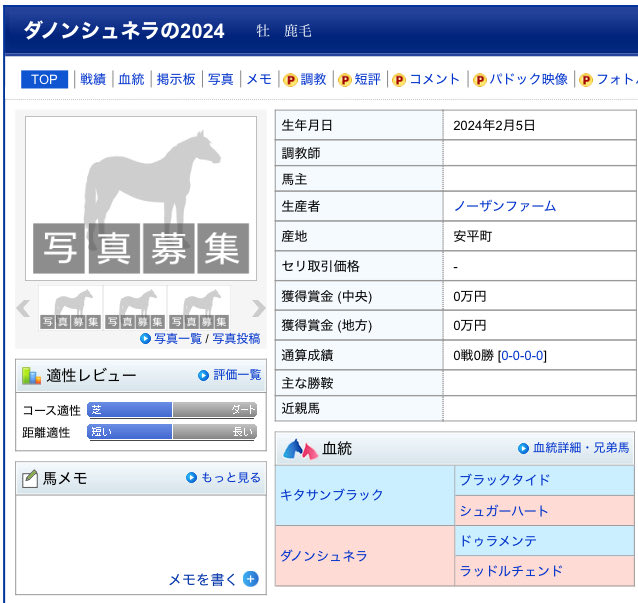
Task: Click the bar chart icon of 適性レビュー
Action: click(x=31, y=376)
